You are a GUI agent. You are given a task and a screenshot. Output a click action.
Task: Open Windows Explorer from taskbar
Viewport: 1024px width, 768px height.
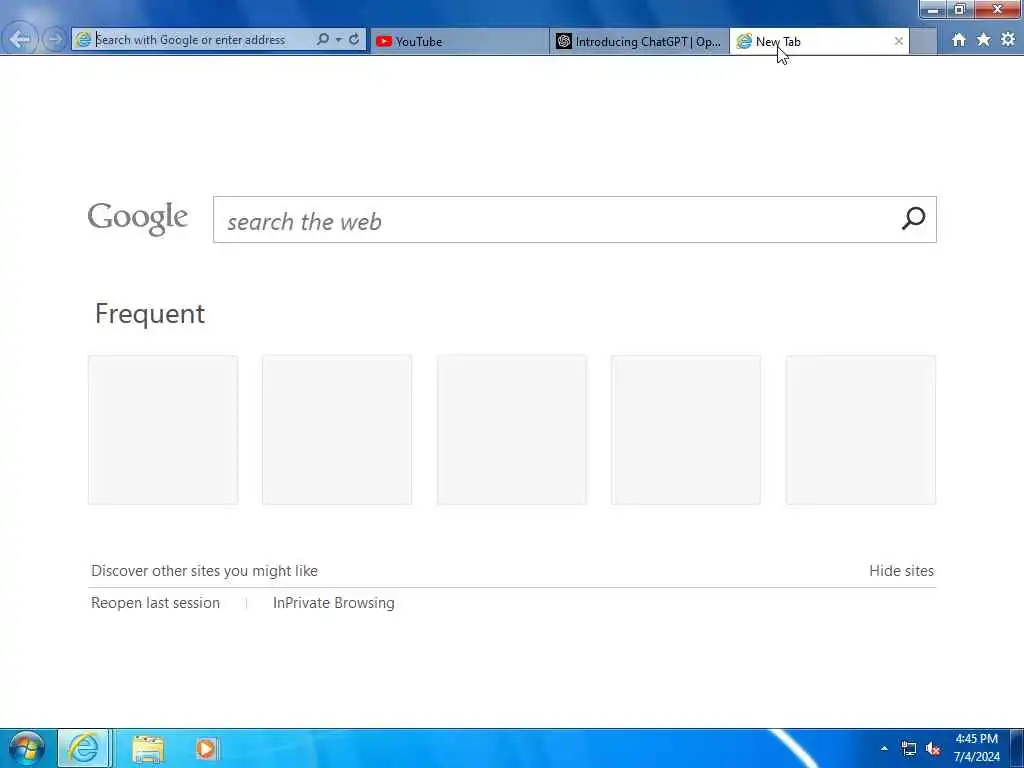coord(148,749)
